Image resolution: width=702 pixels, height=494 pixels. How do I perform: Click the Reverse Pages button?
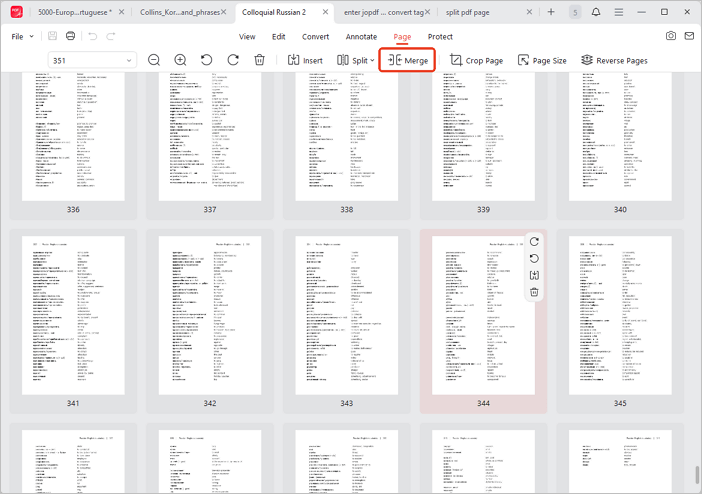614,60
